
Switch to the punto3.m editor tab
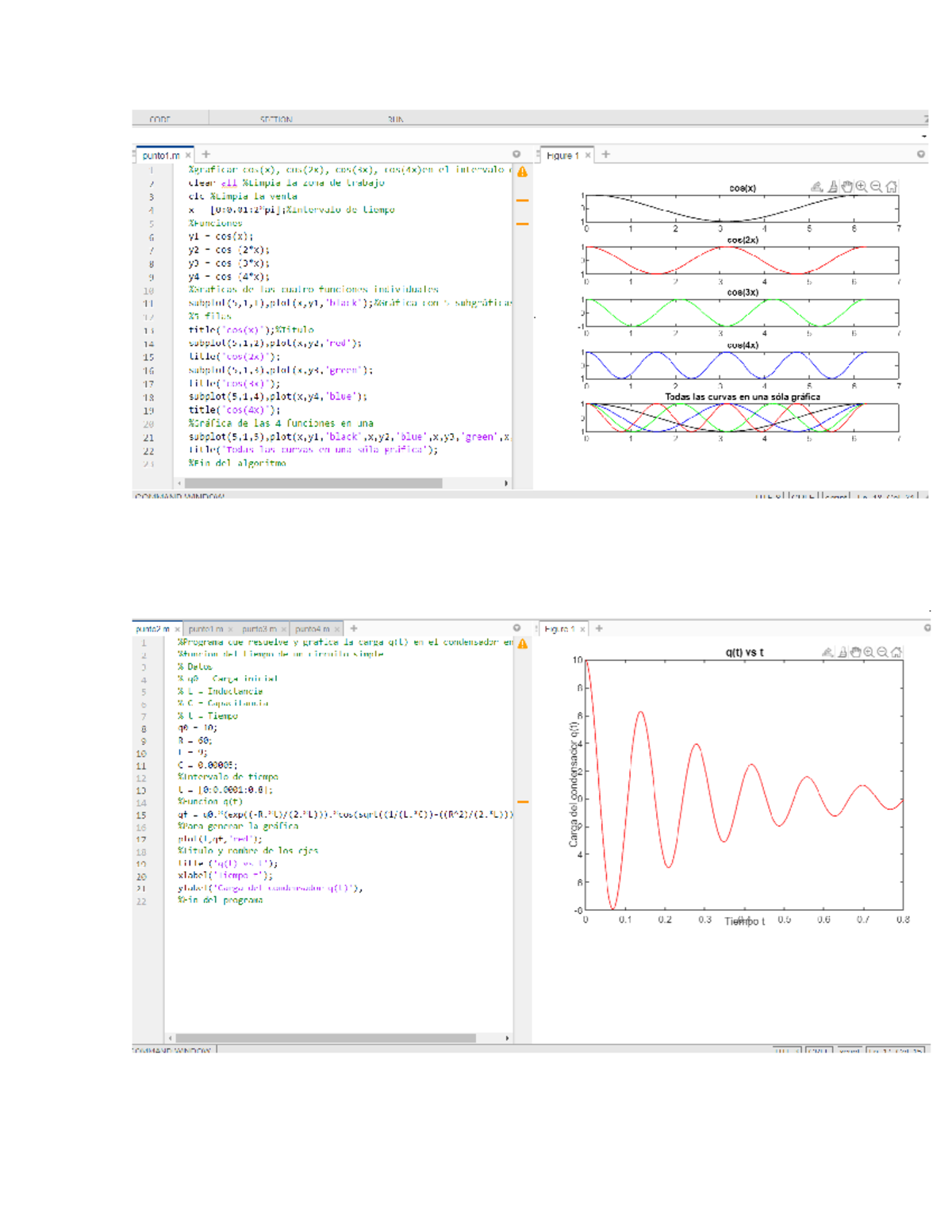(259, 629)
